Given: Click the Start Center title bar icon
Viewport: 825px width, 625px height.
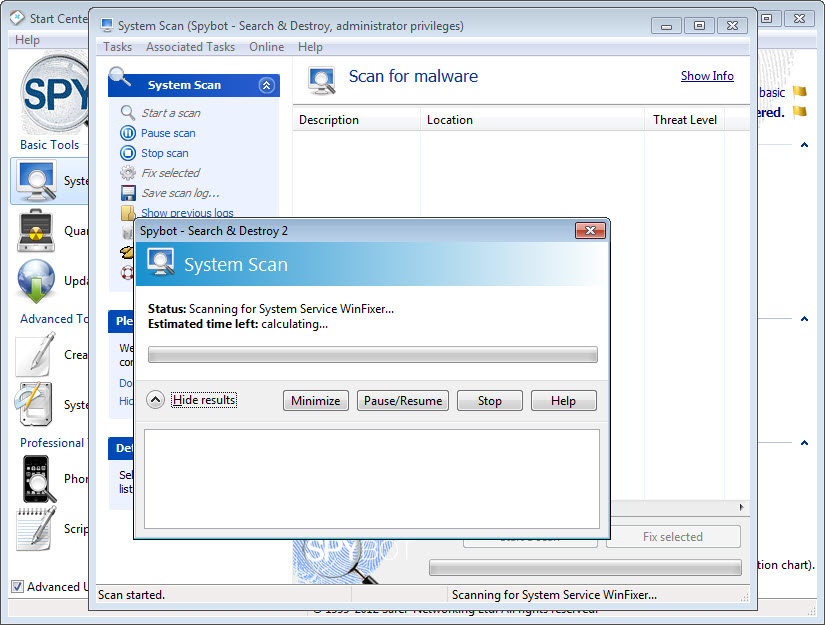Looking at the screenshot, I should [17, 18].
